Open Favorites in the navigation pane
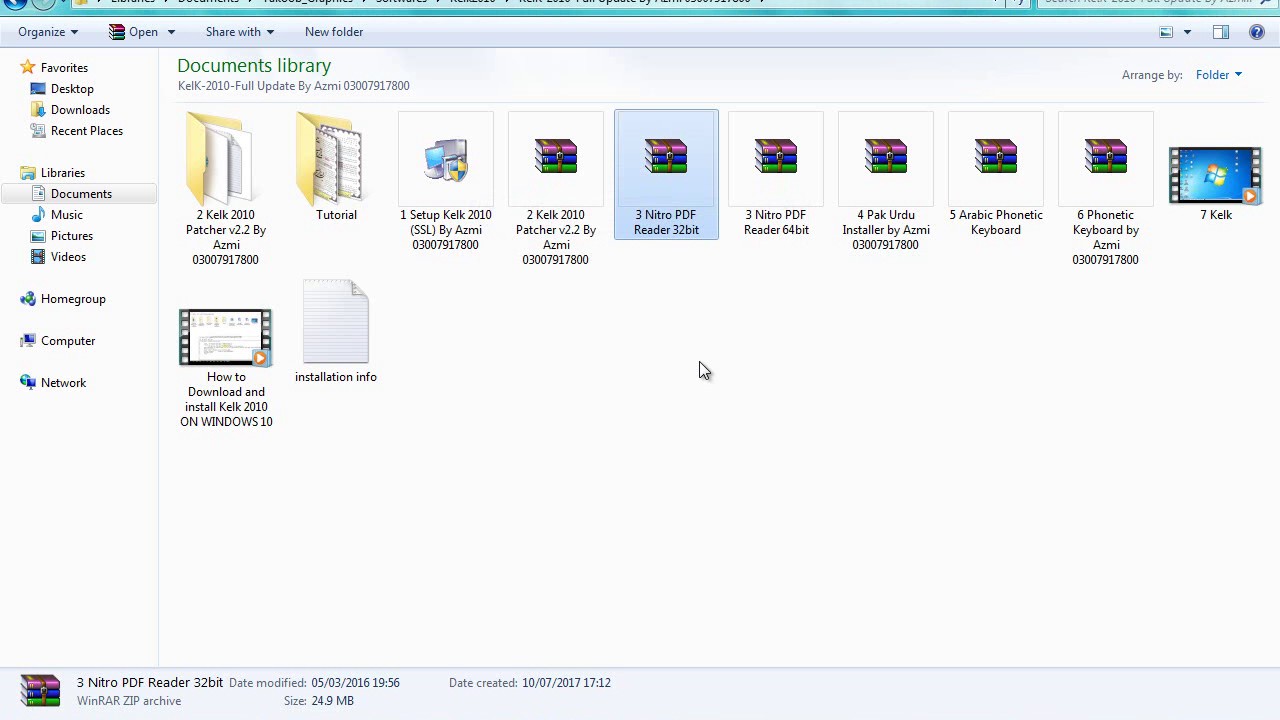The height and width of the screenshot is (720, 1280). (x=64, y=68)
